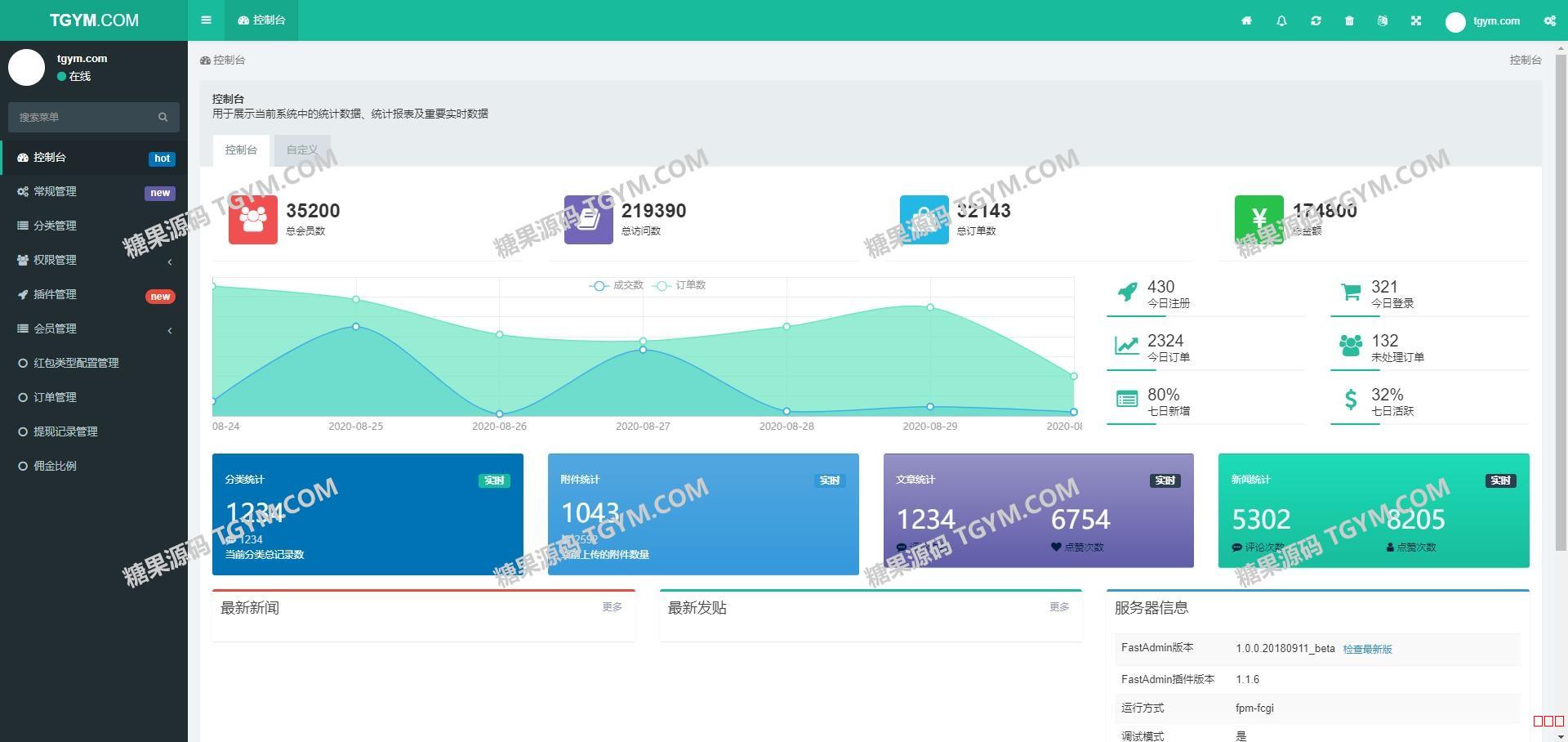The width and height of the screenshot is (1568, 742).
Task: Click the search magnifier icon in sidebar
Action: pos(163,117)
